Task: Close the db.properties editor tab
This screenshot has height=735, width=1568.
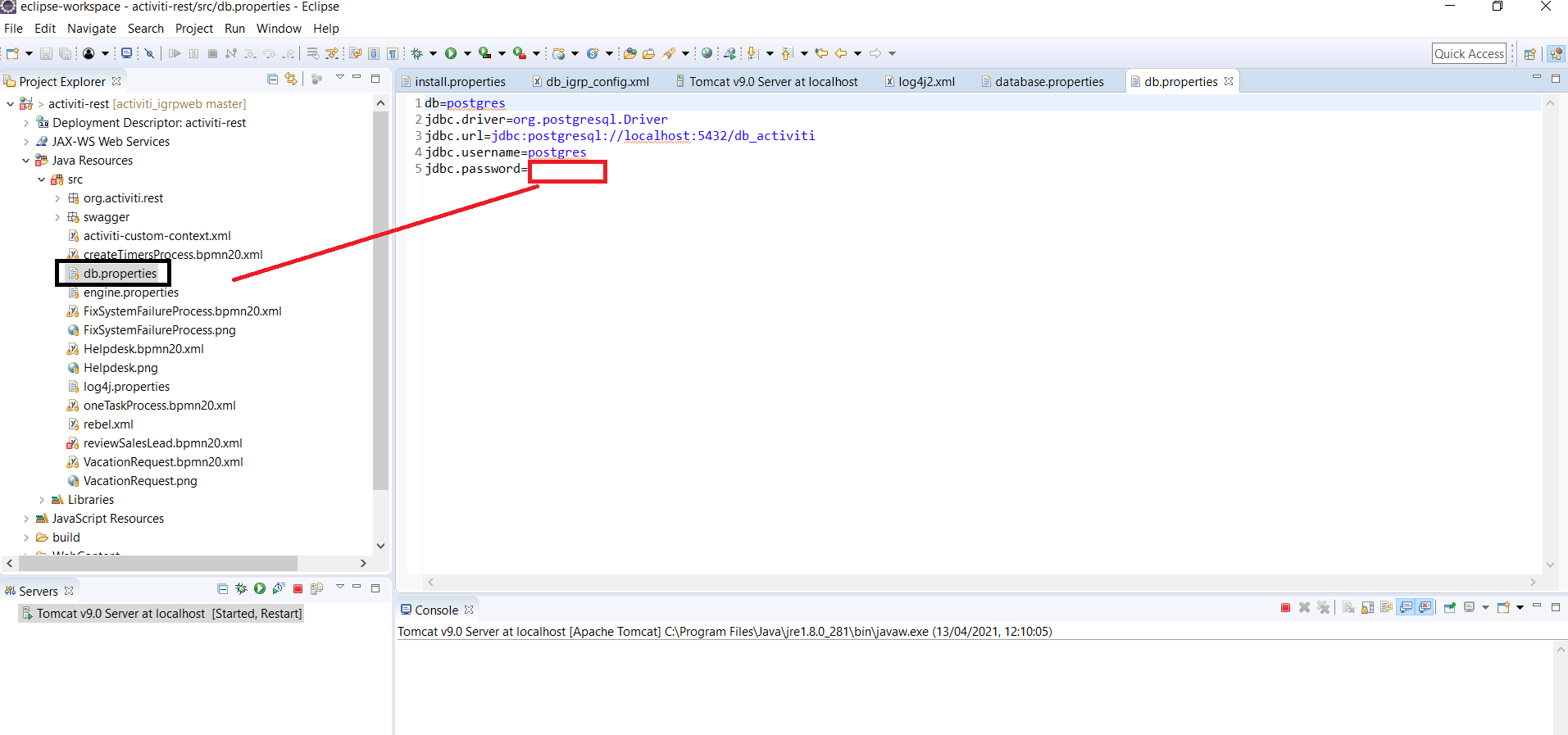Action: (x=1229, y=81)
